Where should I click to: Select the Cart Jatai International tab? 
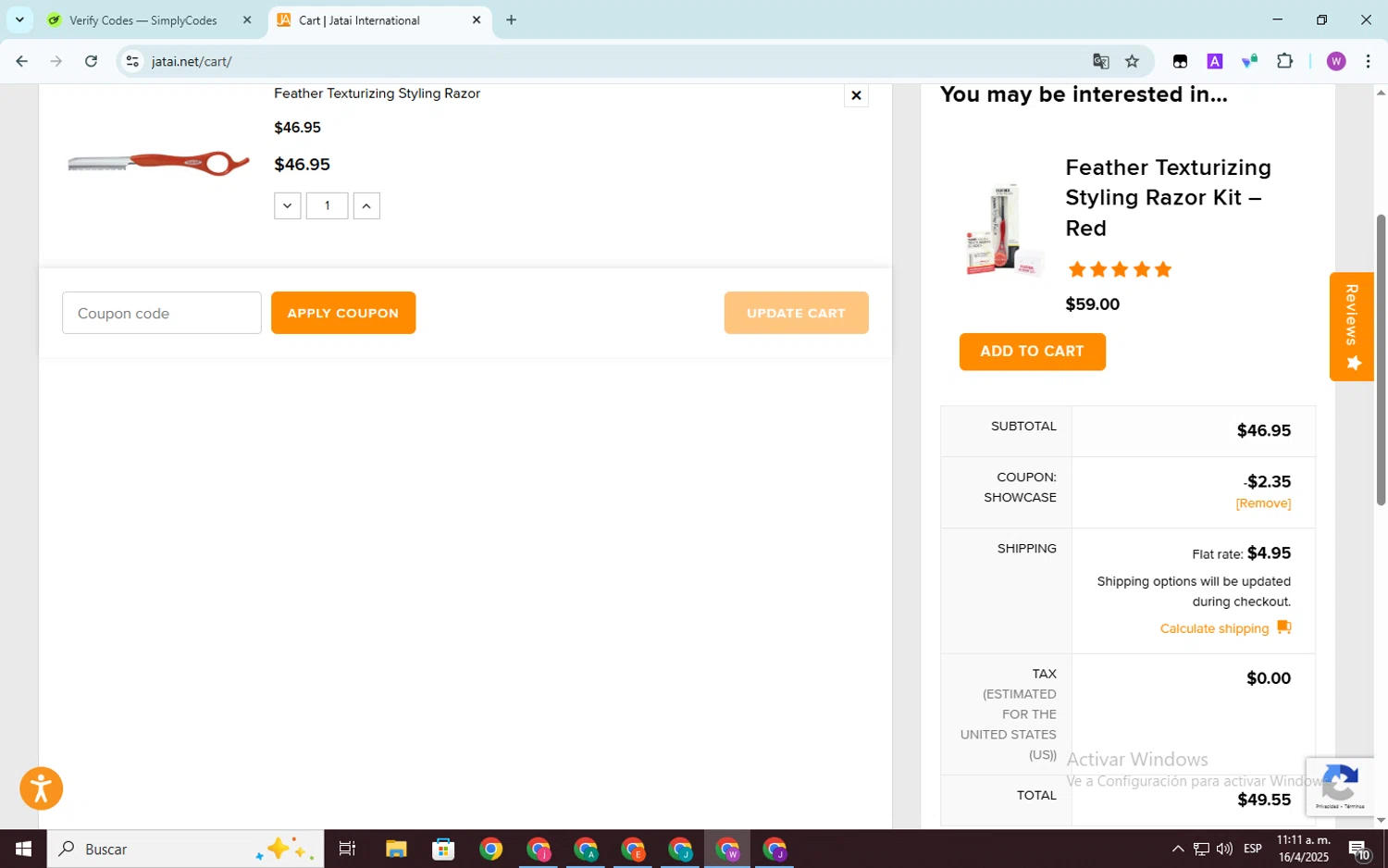359,20
